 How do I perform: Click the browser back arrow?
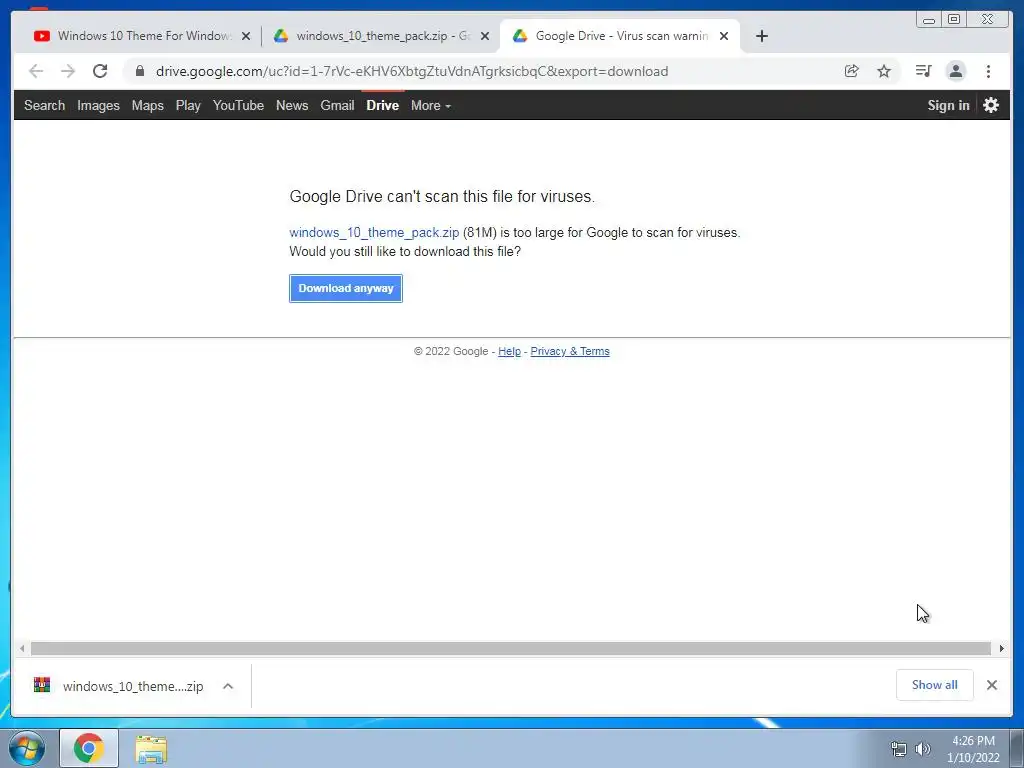(36, 71)
